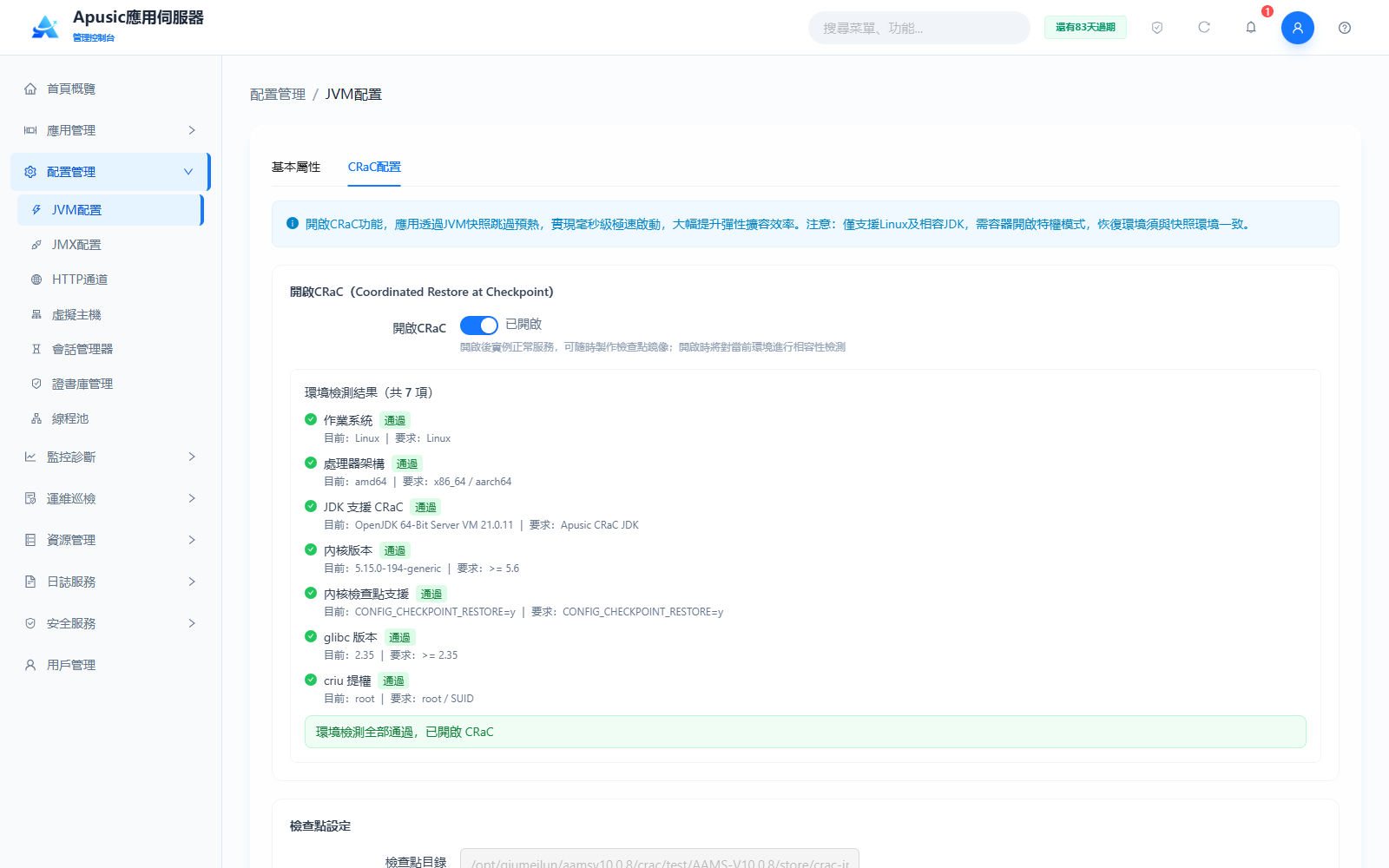Click the home icon beside 首頁概覽

(30, 89)
